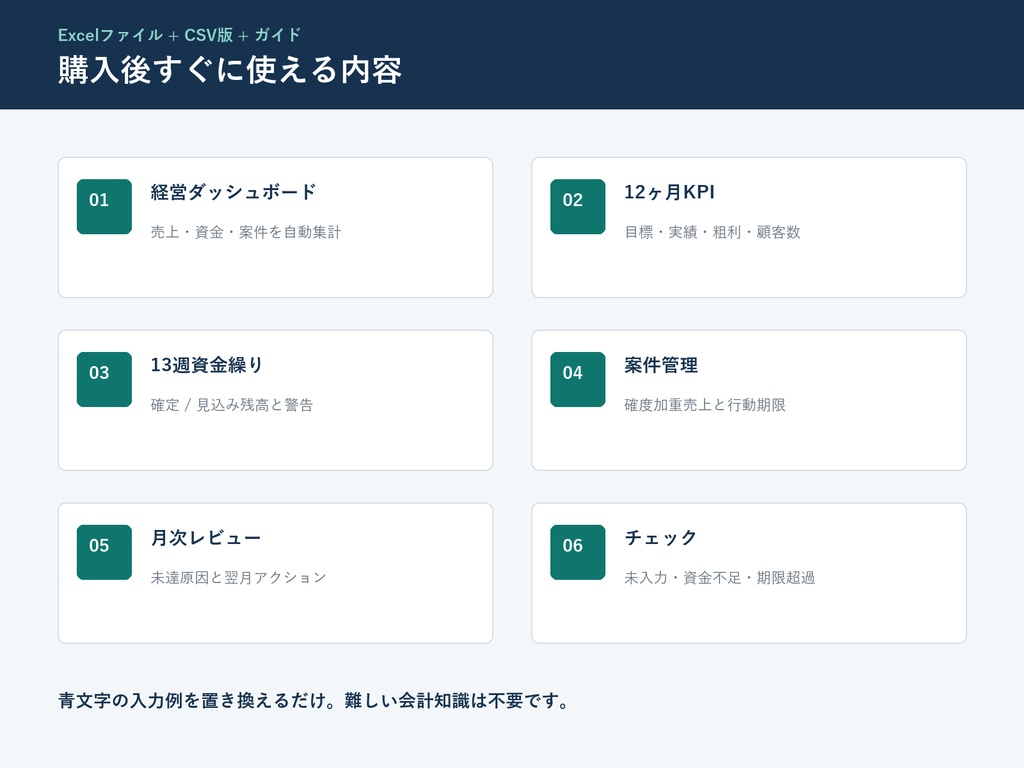Select the 経営ダッシュボード card title
1024x768 pixels.
point(234,192)
